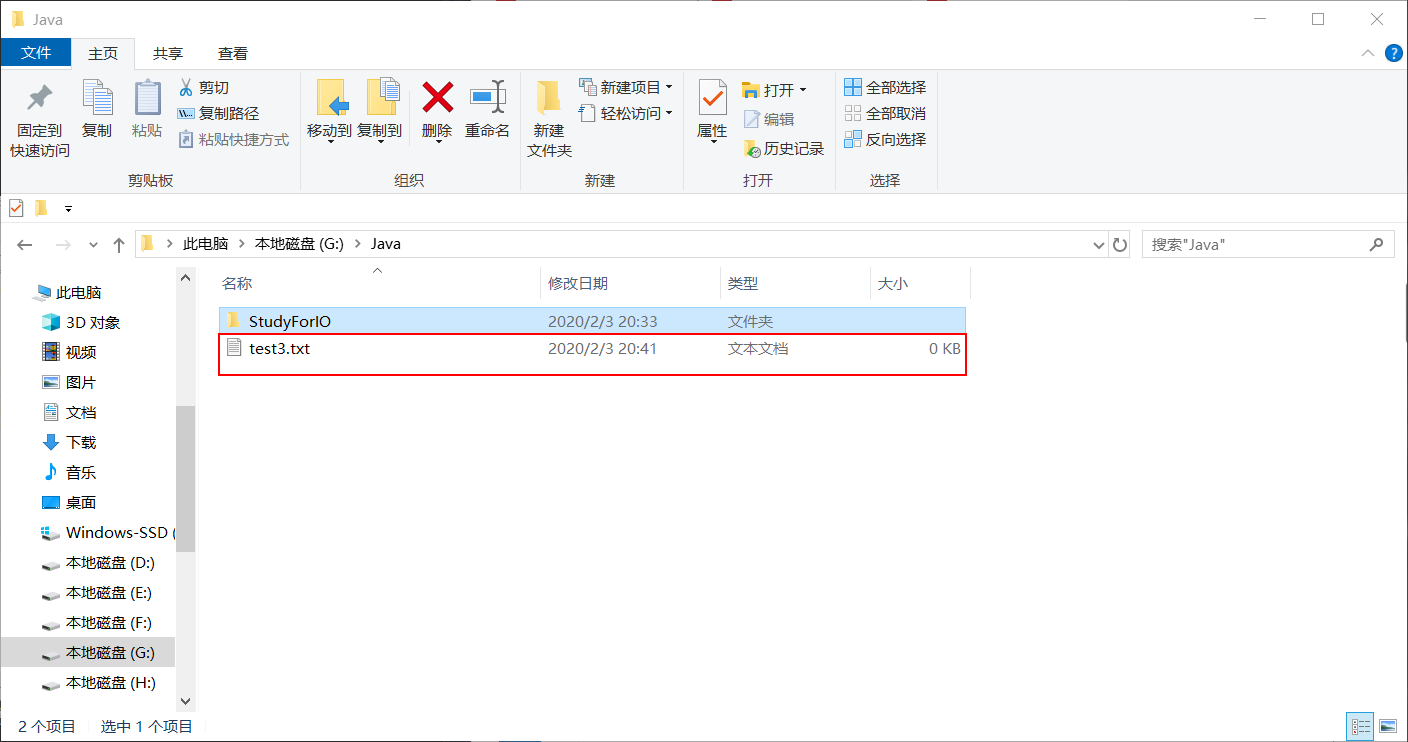1408x742 pixels.
Task: Click the New folder icon
Action: [x=548, y=97]
